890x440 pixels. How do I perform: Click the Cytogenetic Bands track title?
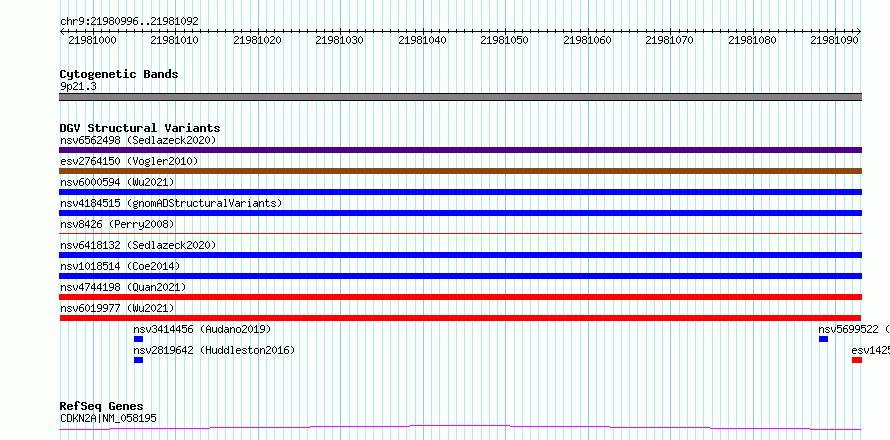click(119, 74)
